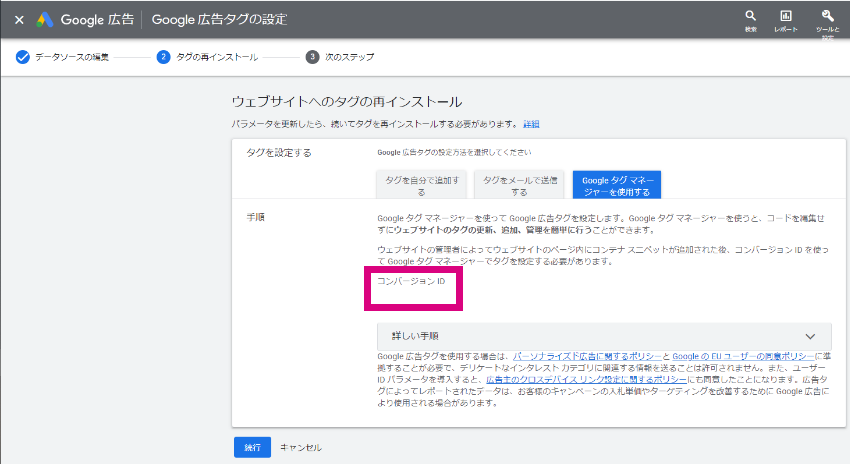This screenshot has height=464, width=850.
Task: Click the タグを設定する label
Action: click(279, 153)
